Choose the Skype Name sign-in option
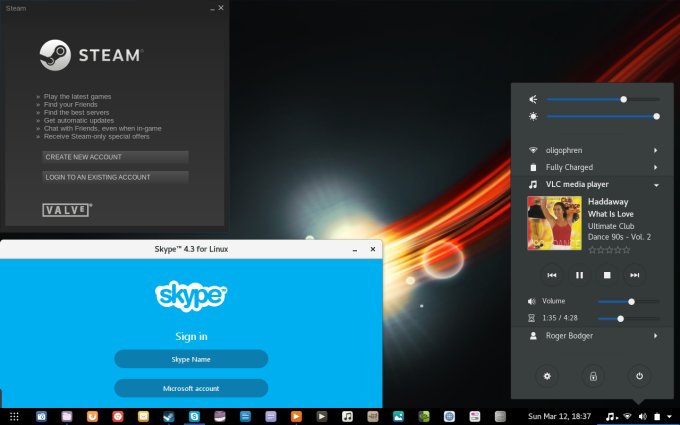 pos(191,359)
